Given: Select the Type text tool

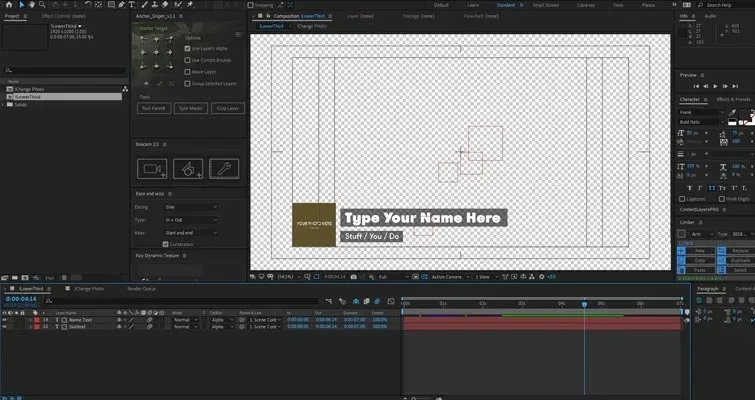Looking at the screenshot, I should 131,4.
